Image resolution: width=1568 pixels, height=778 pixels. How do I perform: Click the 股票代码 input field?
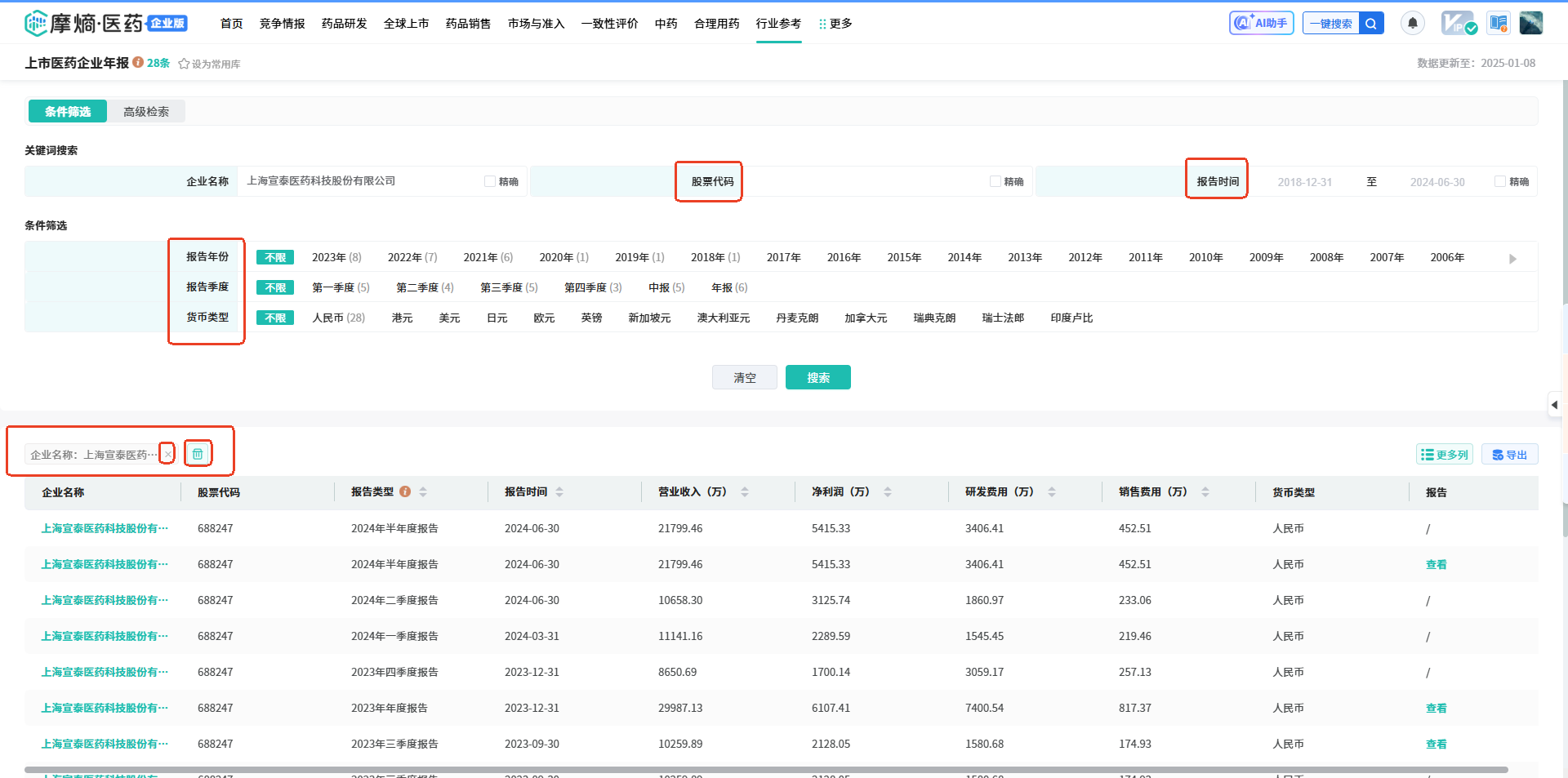pyautogui.click(x=864, y=181)
